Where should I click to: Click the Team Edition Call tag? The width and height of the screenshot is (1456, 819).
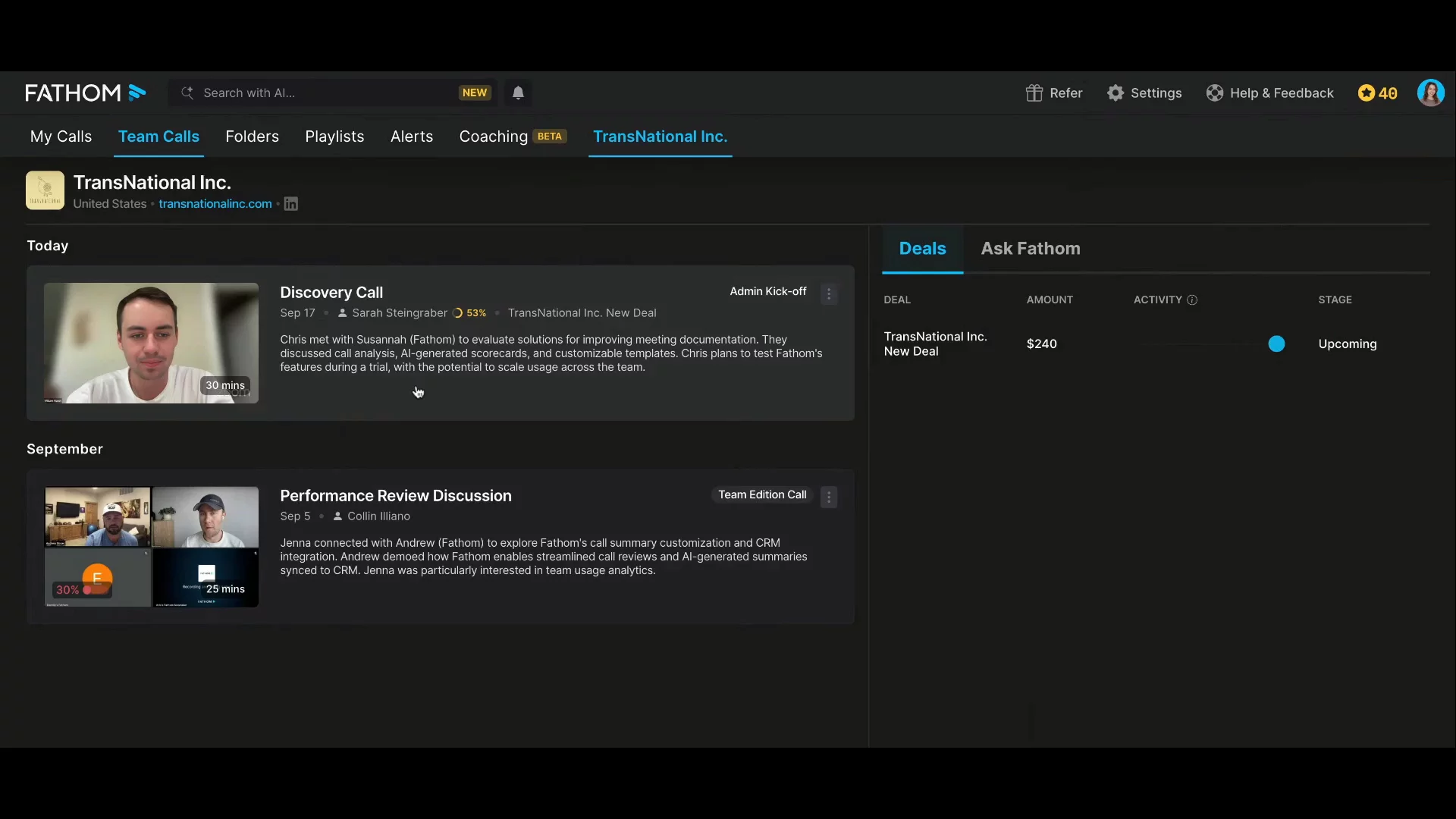(x=761, y=494)
